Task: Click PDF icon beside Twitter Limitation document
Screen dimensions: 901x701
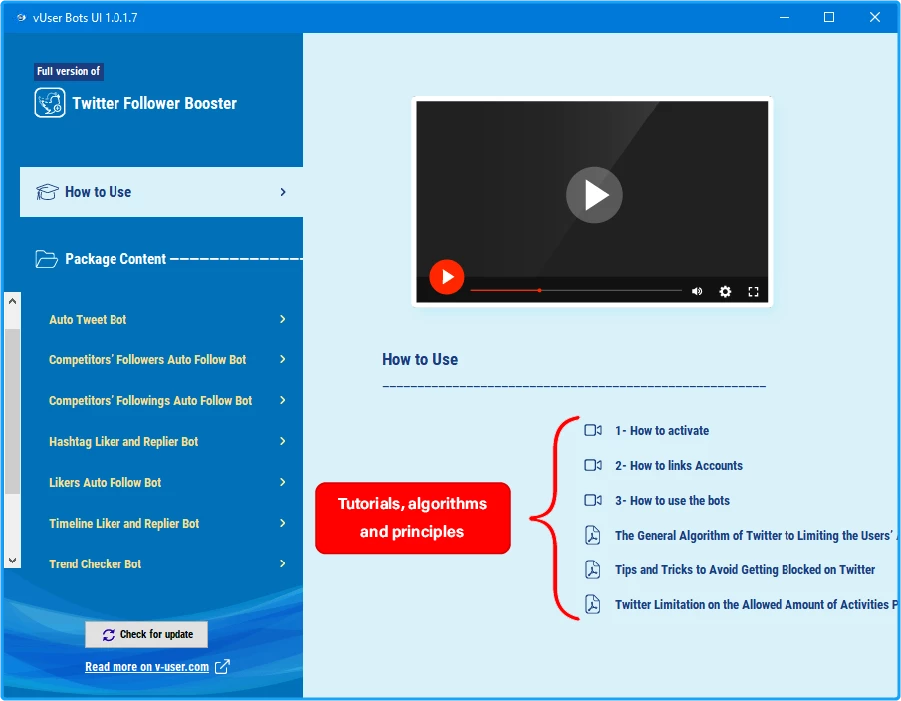Action: point(592,604)
